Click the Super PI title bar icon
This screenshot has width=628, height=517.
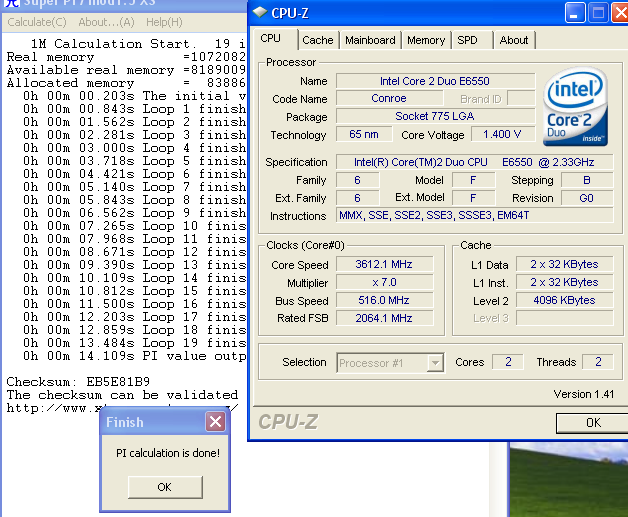[x=12, y=3]
